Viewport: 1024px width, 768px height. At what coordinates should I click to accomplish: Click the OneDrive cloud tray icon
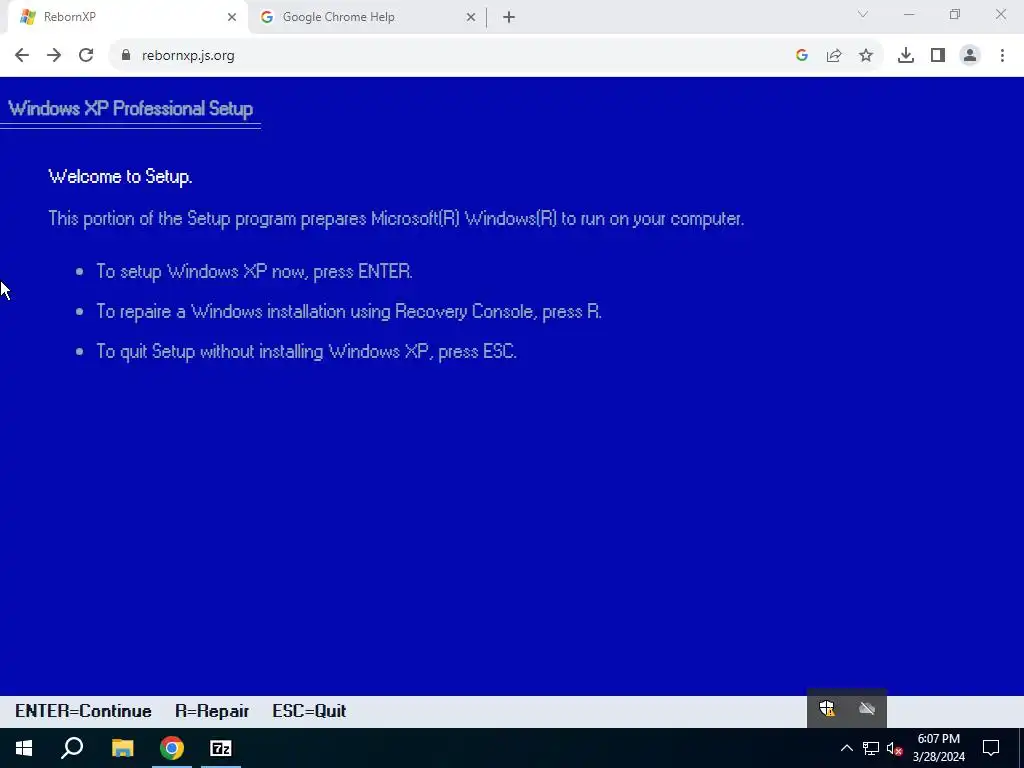coord(867,709)
